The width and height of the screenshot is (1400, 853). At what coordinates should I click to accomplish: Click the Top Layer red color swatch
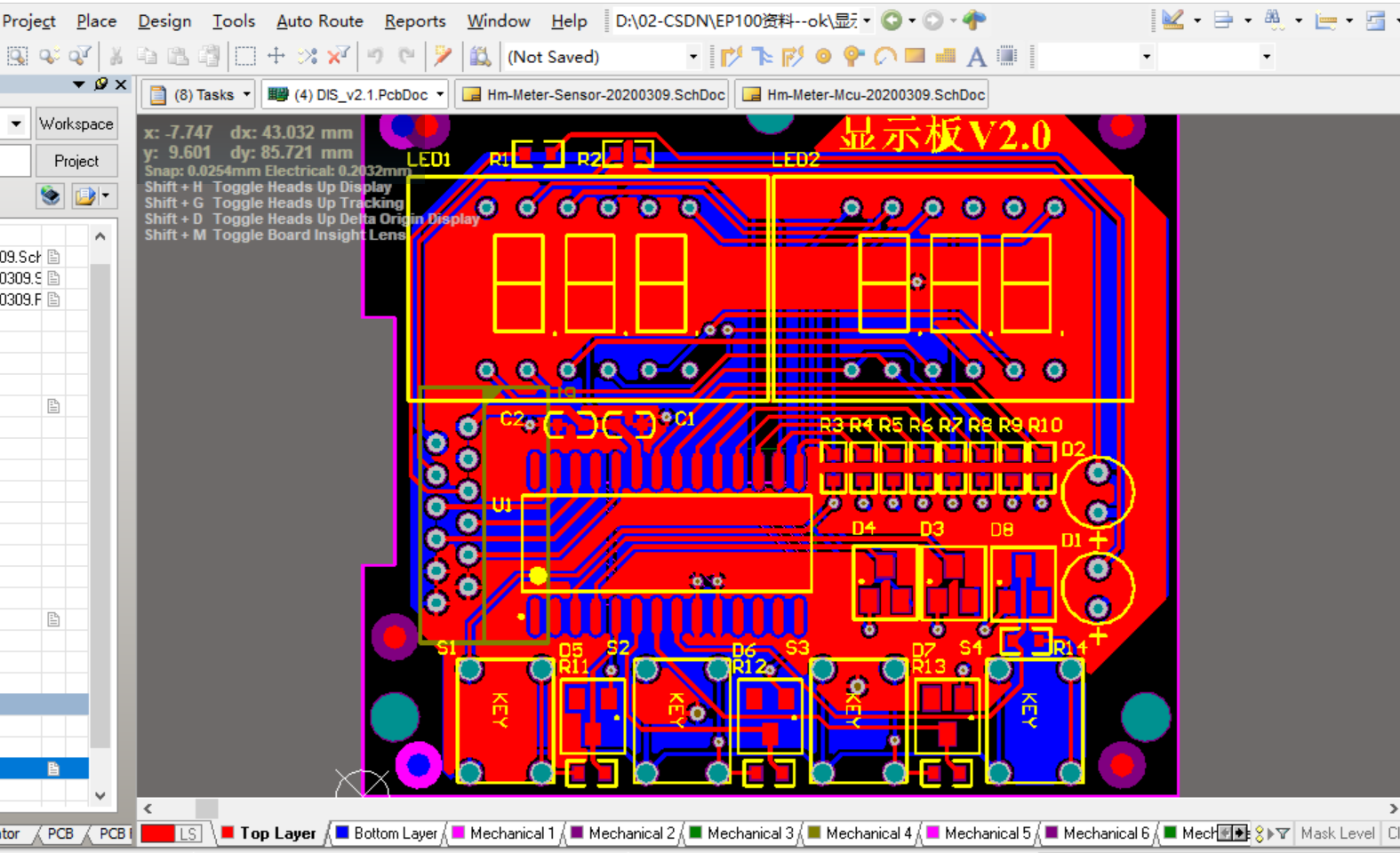point(228,833)
